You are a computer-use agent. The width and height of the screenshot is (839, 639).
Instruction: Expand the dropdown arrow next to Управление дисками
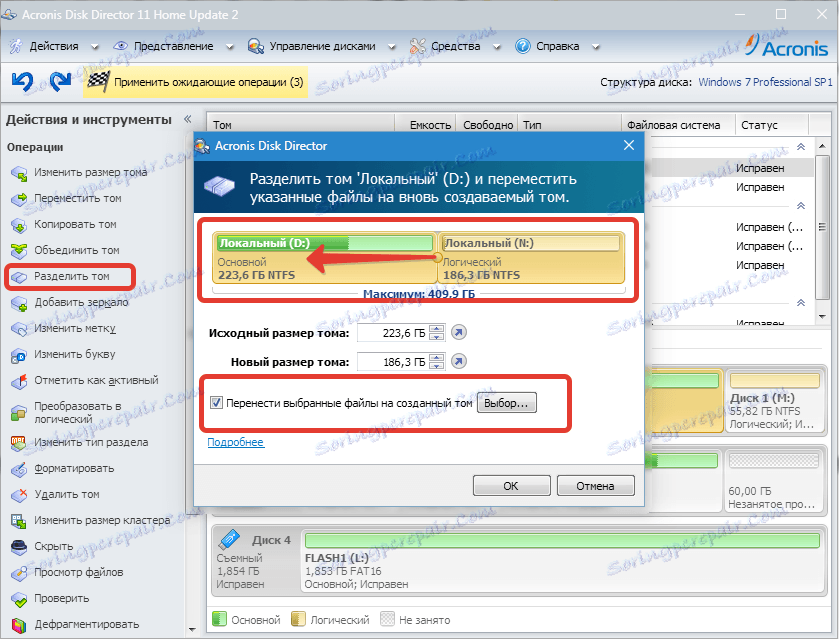tap(392, 47)
